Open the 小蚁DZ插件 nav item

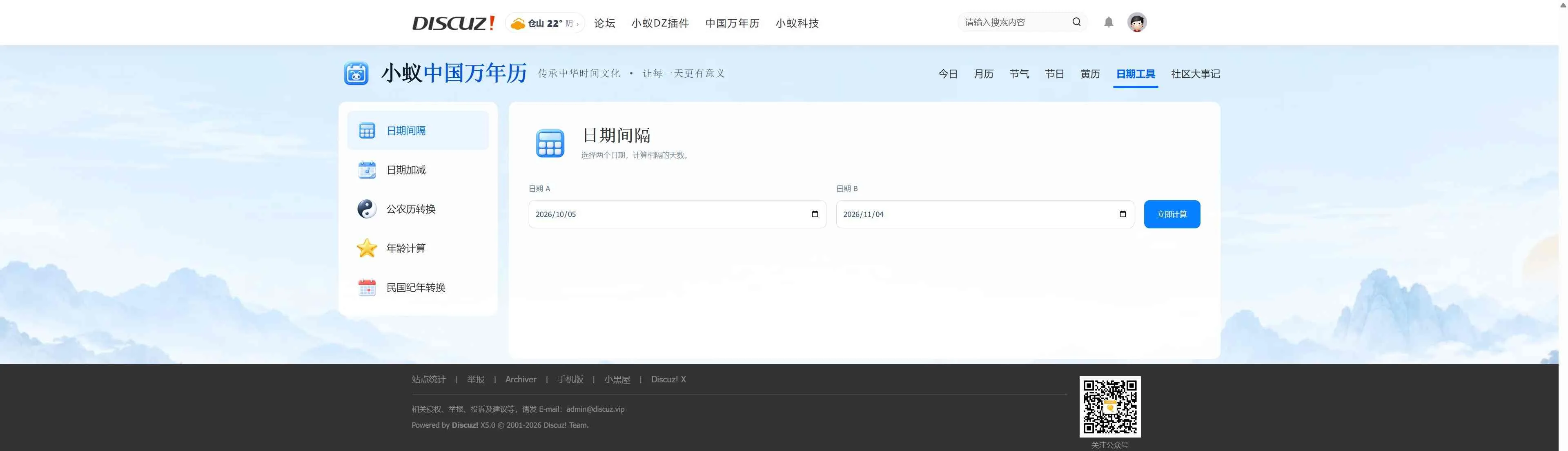[x=660, y=23]
